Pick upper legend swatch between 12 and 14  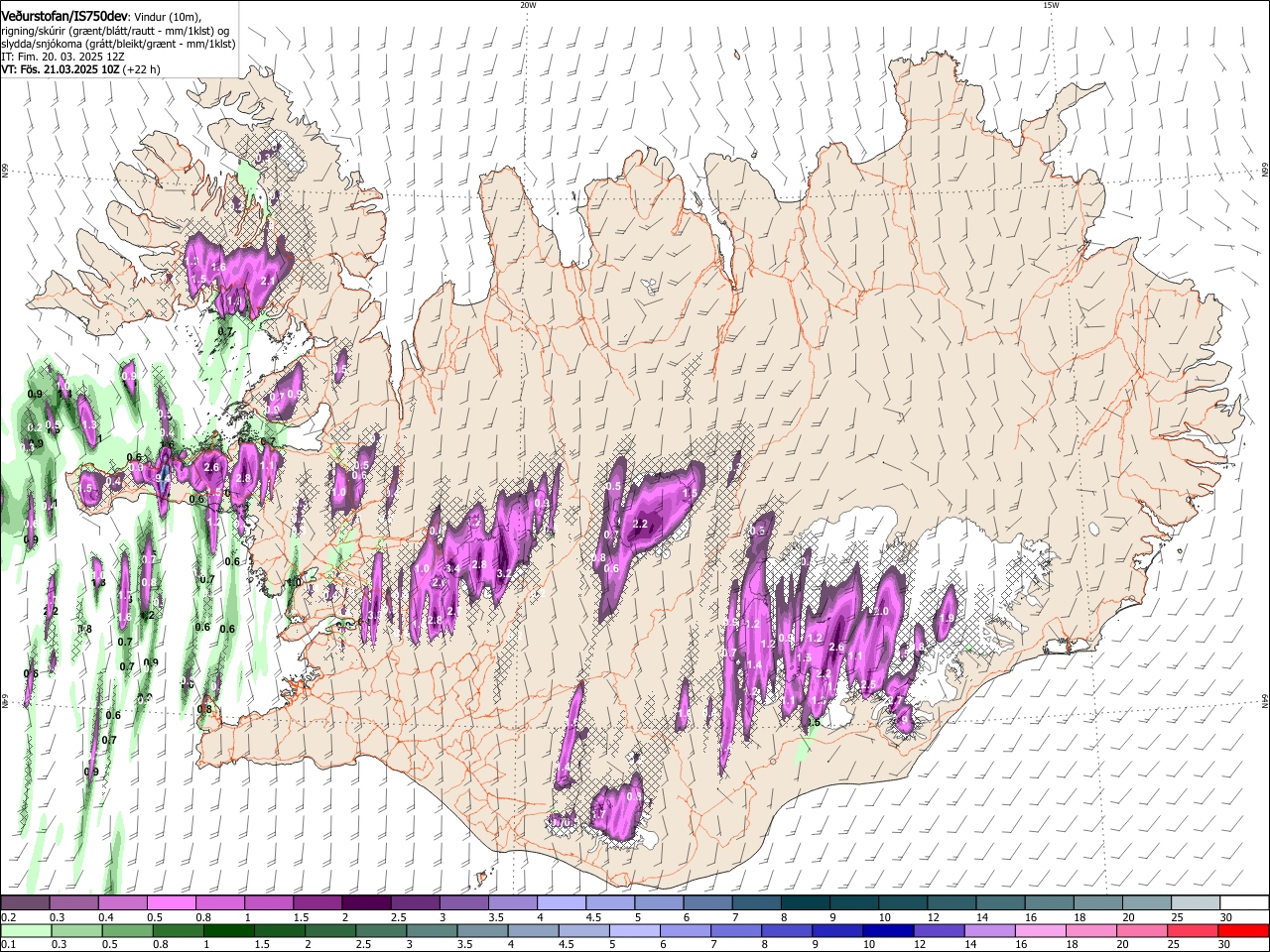952,903
